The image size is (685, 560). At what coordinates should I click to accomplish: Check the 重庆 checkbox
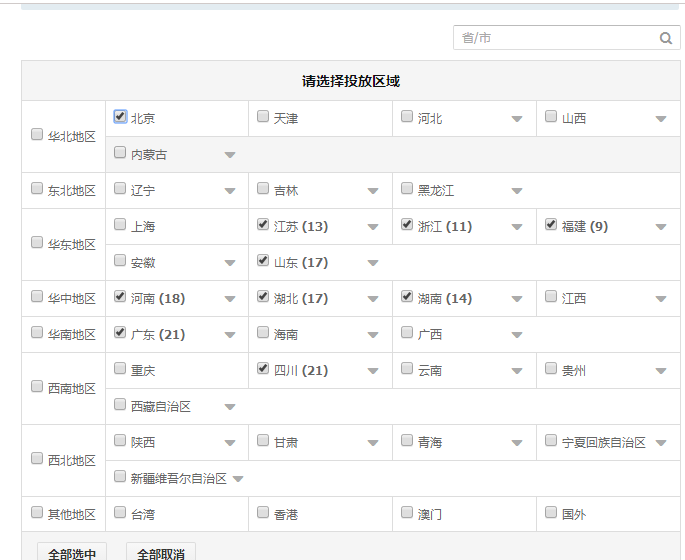pyautogui.click(x=120, y=368)
